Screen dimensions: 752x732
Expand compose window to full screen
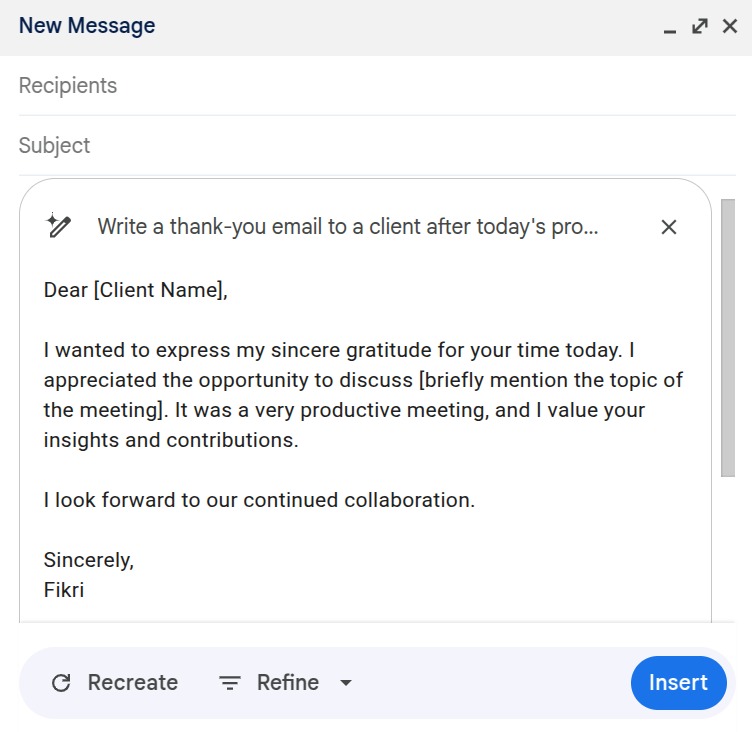(700, 26)
